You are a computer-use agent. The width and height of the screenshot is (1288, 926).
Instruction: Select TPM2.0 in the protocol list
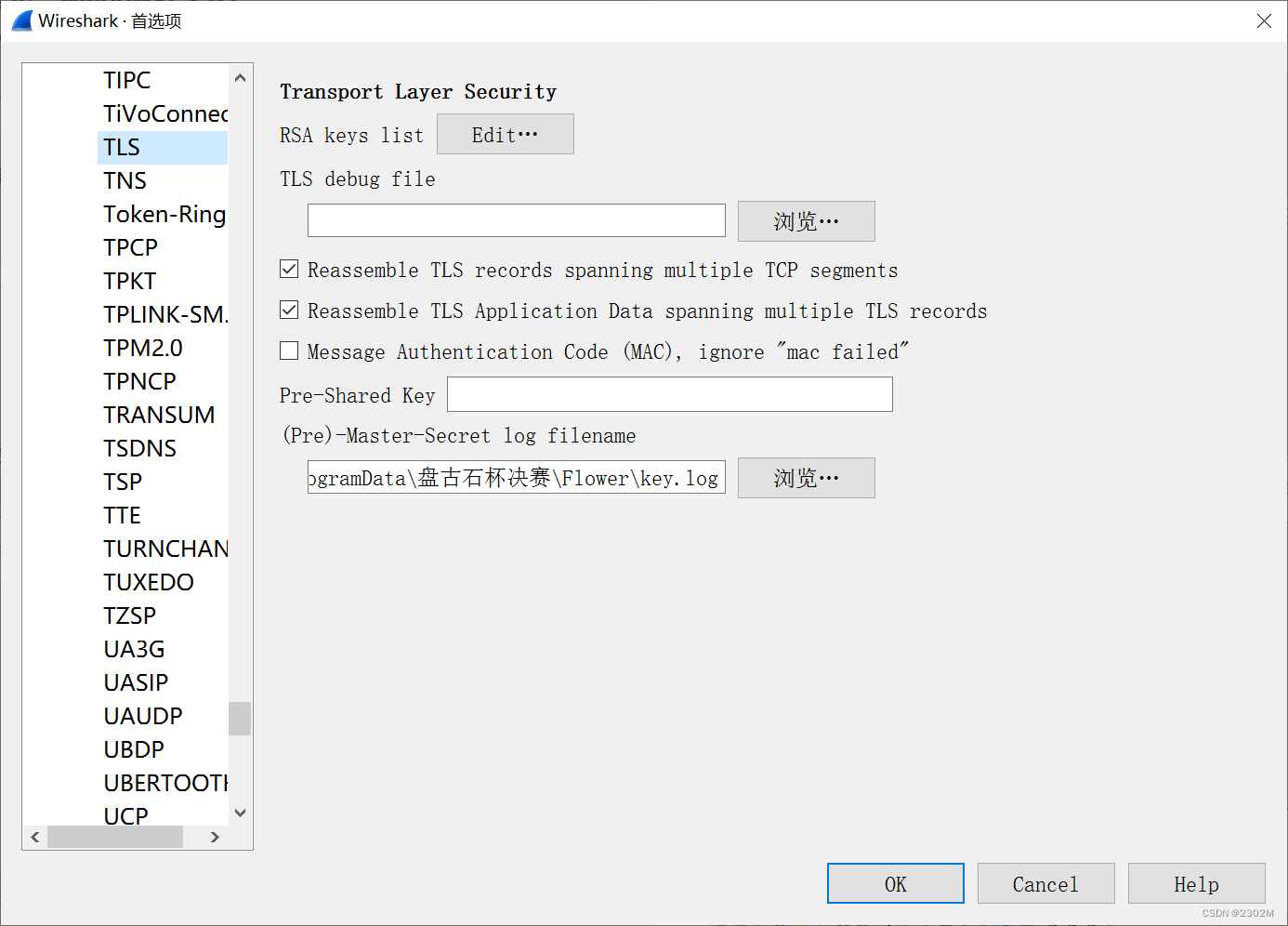(x=163, y=349)
